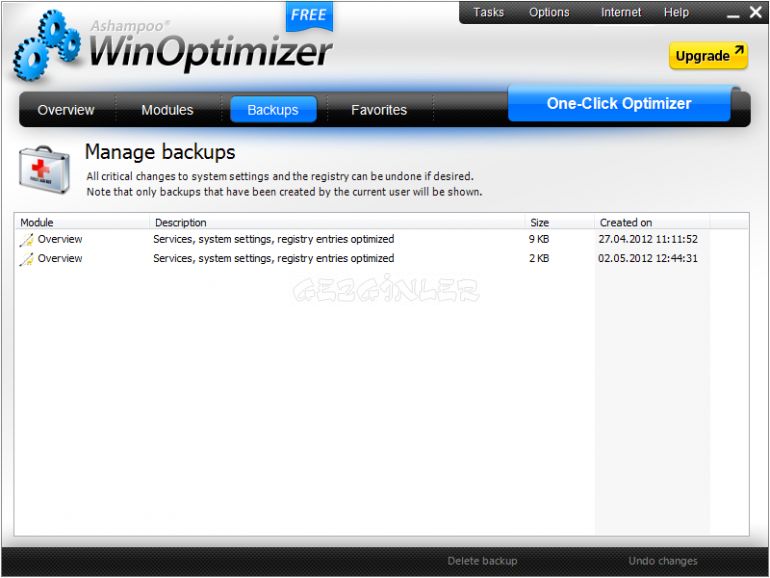The width and height of the screenshot is (770, 578).
Task: Click the FREE ribbon badge
Action: (309, 16)
